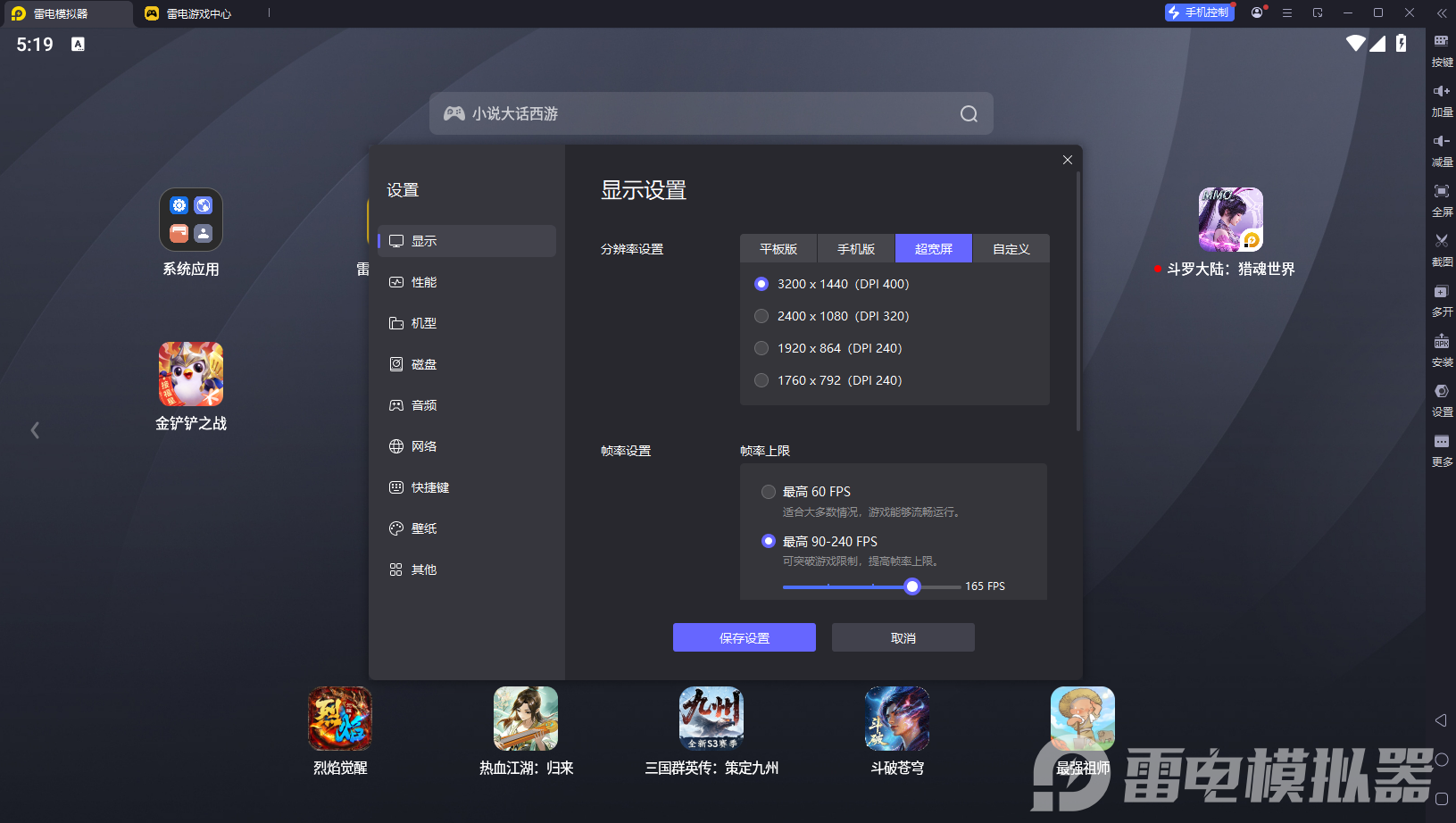Select 1760 x 792 (DPI 240) resolution
This screenshot has width=1456, height=823.
(828, 380)
